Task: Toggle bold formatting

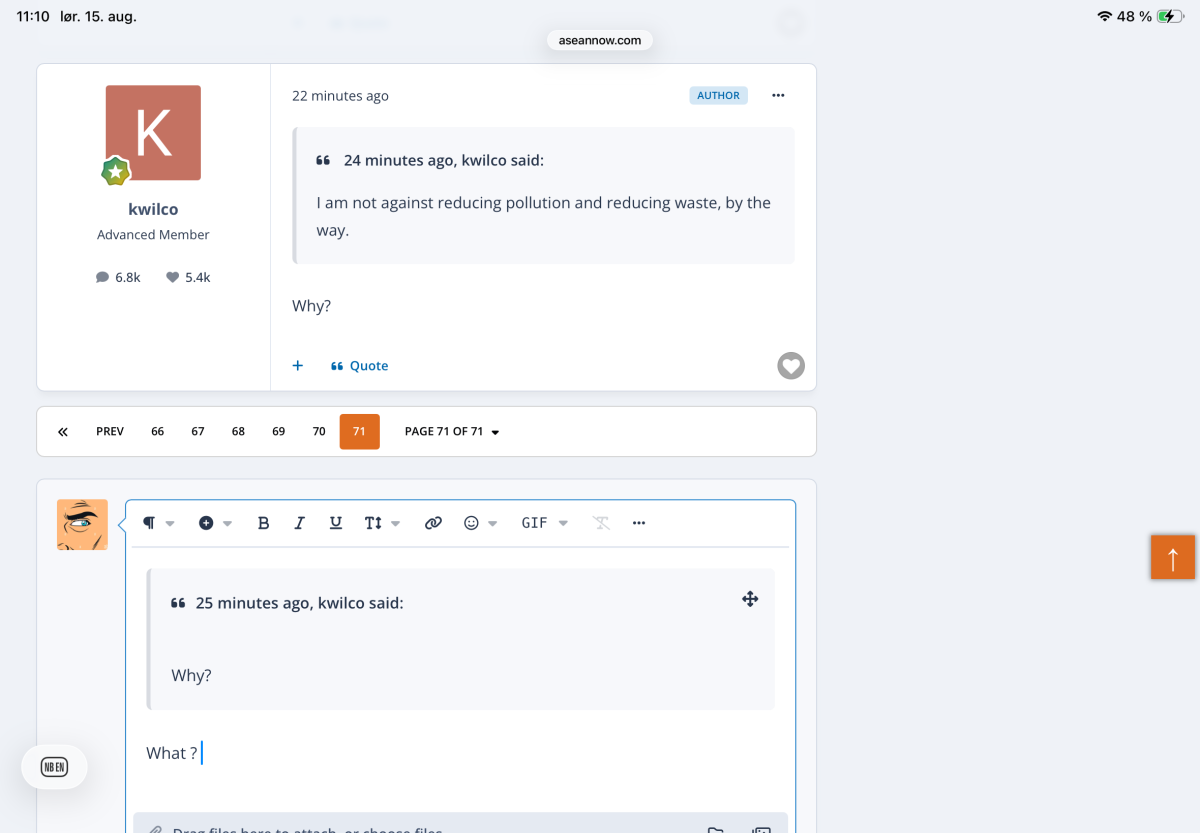Action: tap(264, 523)
